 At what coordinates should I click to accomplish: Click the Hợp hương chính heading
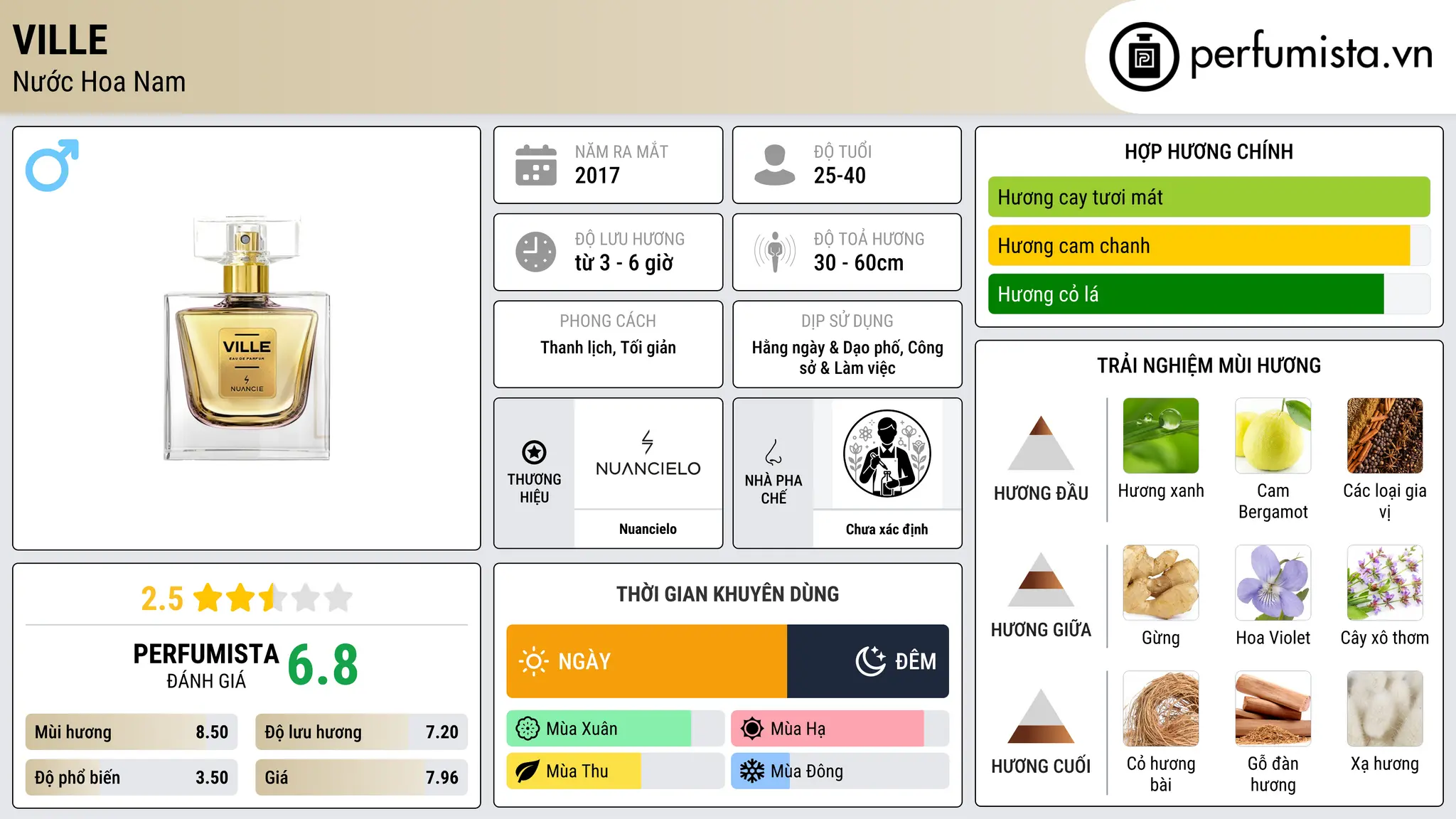[x=1209, y=151]
